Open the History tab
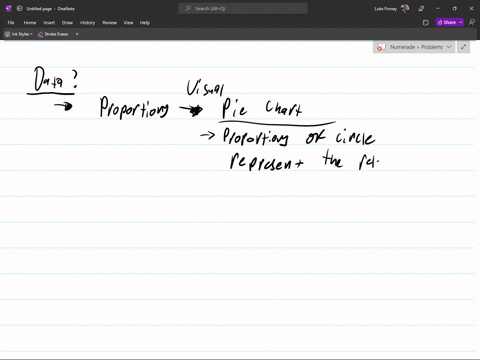480x360 pixels. click(x=88, y=23)
